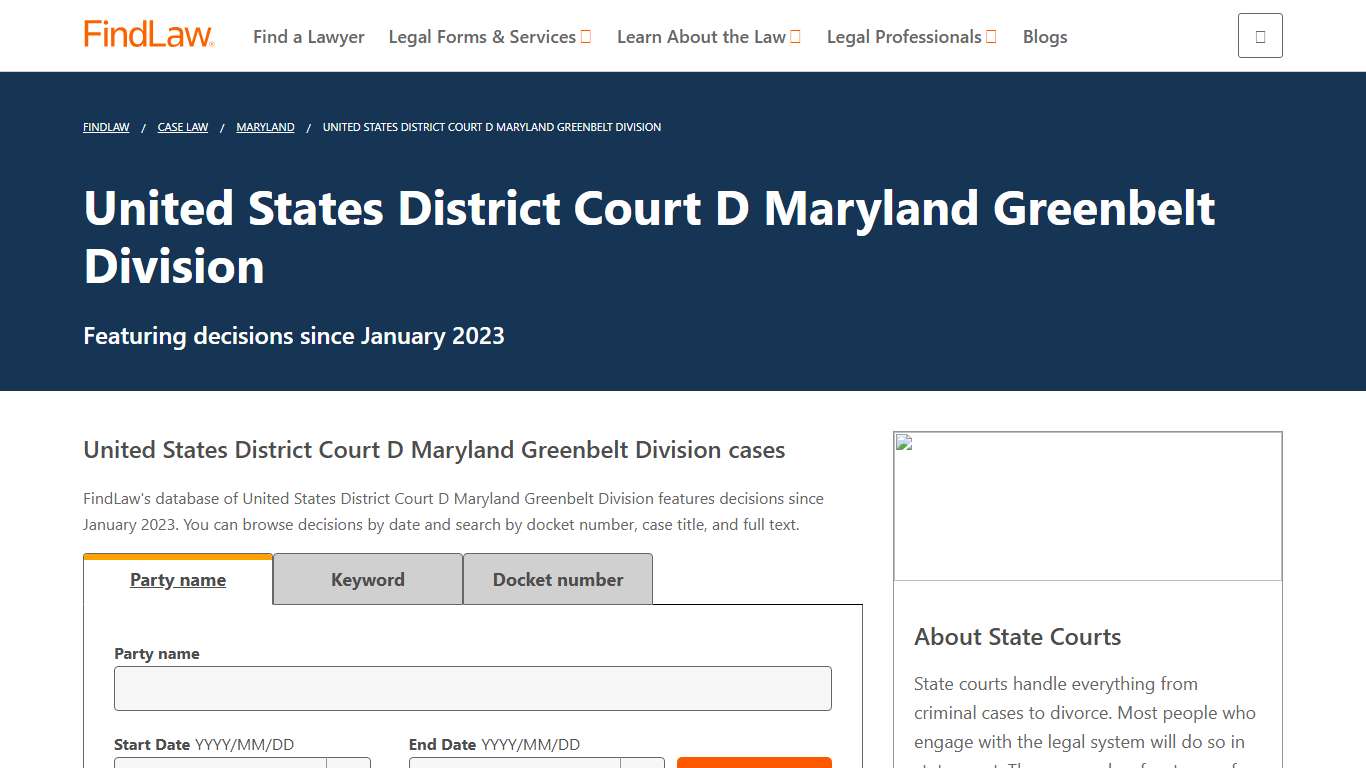Click inside the Party name input field
Screen dimensions: 1366x768
pos(472,688)
